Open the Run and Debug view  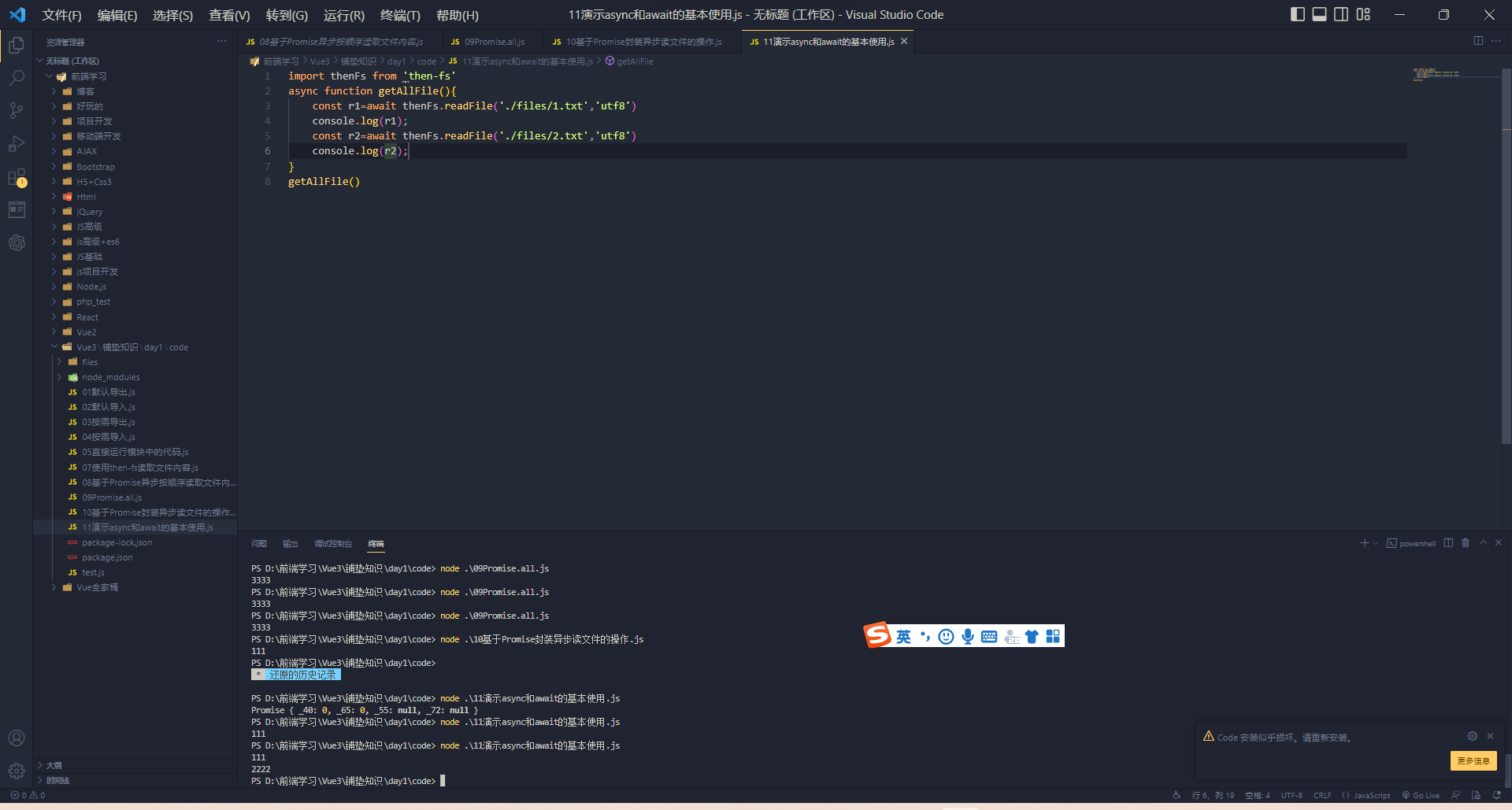(x=17, y=144)
